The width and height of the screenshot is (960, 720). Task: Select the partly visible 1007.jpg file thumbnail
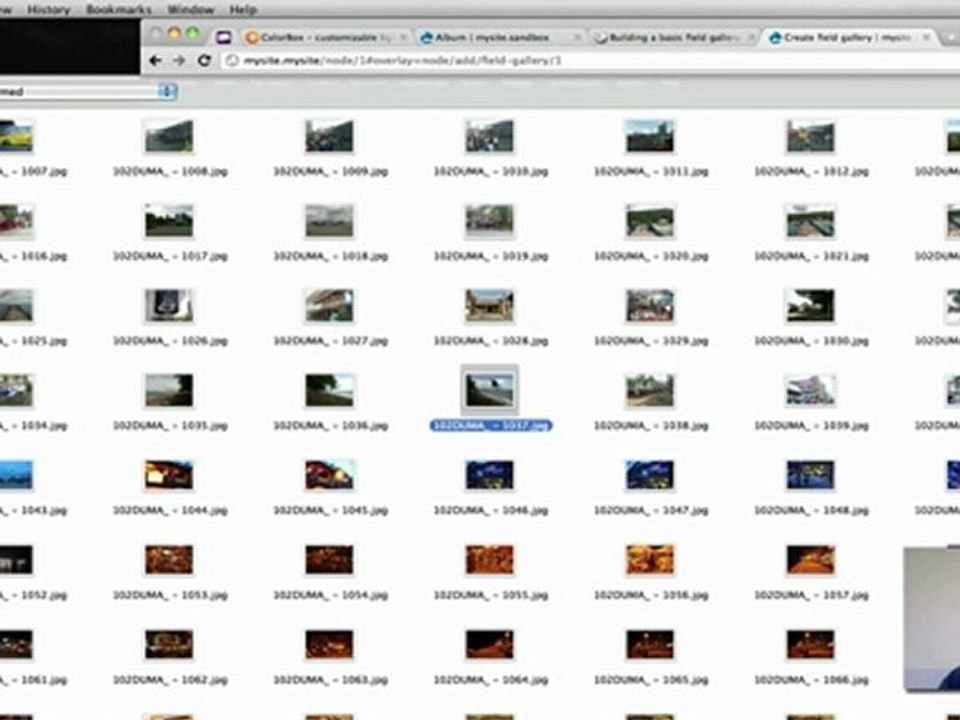tap(17, 136)
